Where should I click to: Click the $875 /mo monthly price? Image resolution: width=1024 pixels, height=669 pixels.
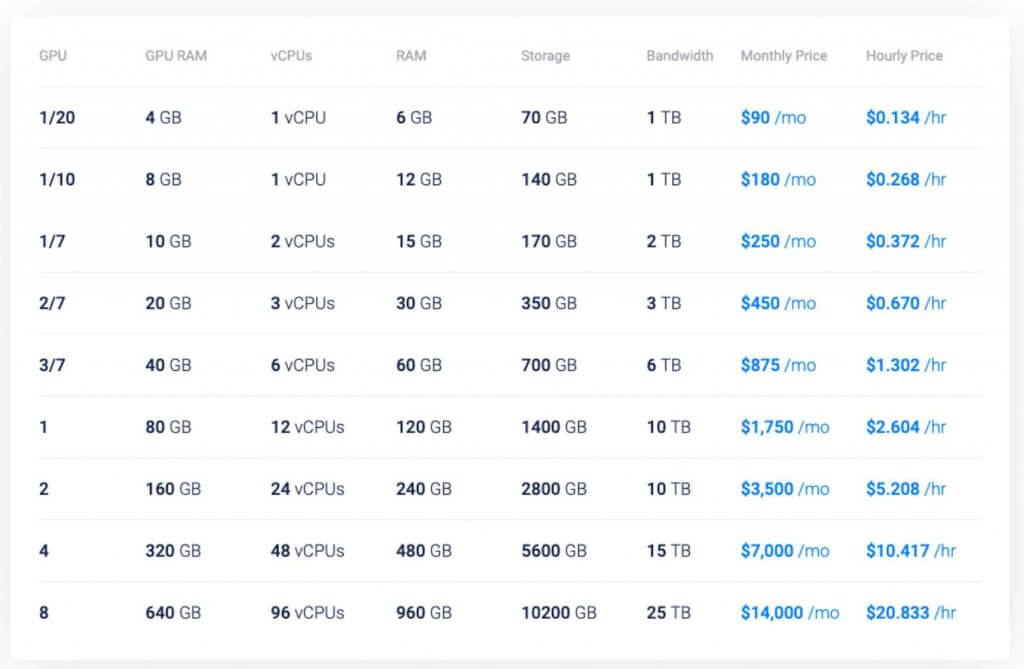click(x=778, y=366)
